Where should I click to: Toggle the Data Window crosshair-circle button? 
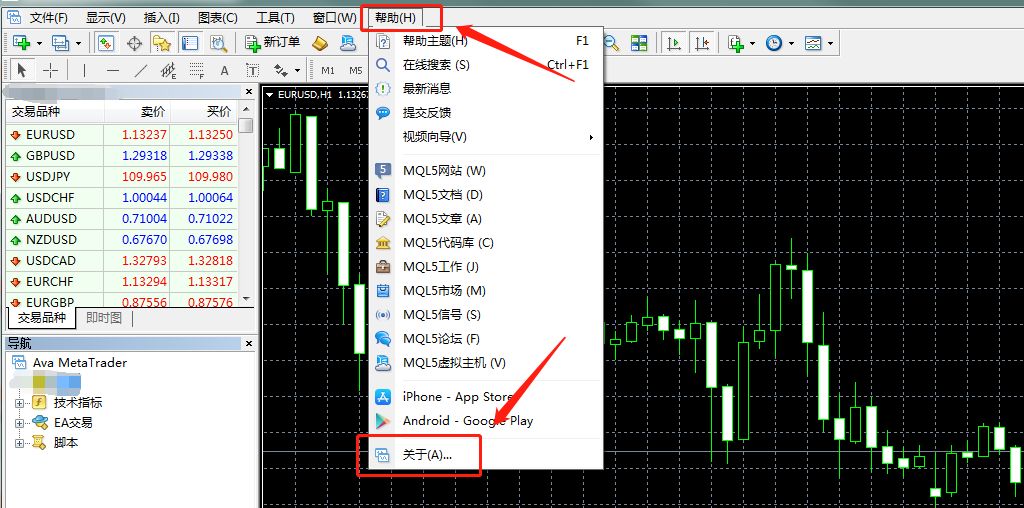pyautogui.click(x=134, y=43)
